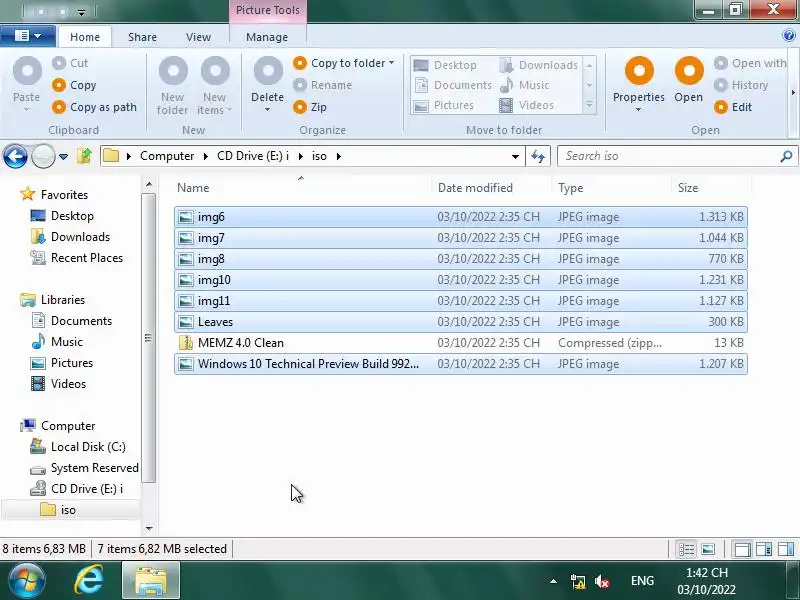Click Edit in Open group
800x600 pixels.
(733, 107)
